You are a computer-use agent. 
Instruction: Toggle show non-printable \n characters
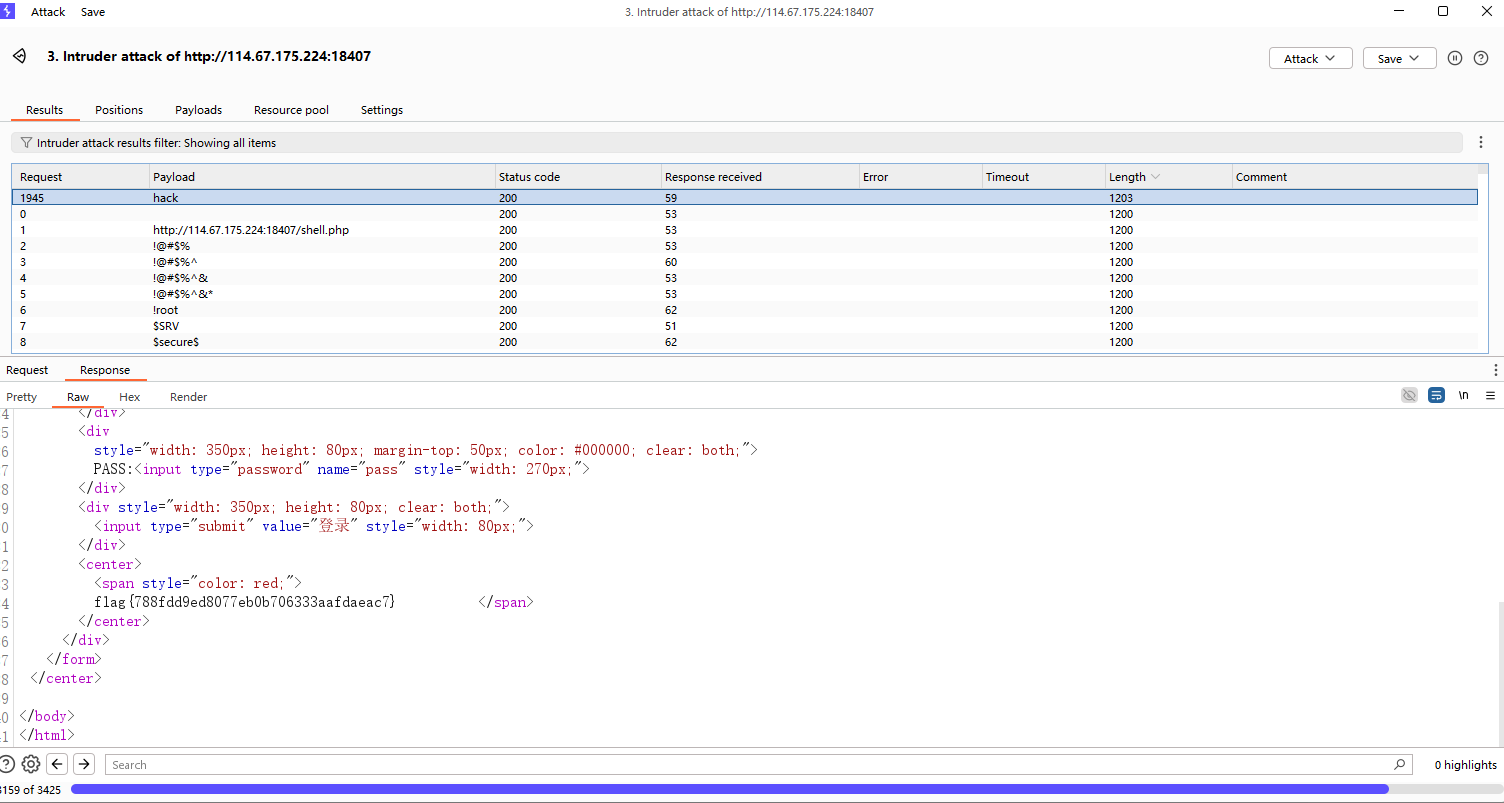click(x=1463, y=396)
